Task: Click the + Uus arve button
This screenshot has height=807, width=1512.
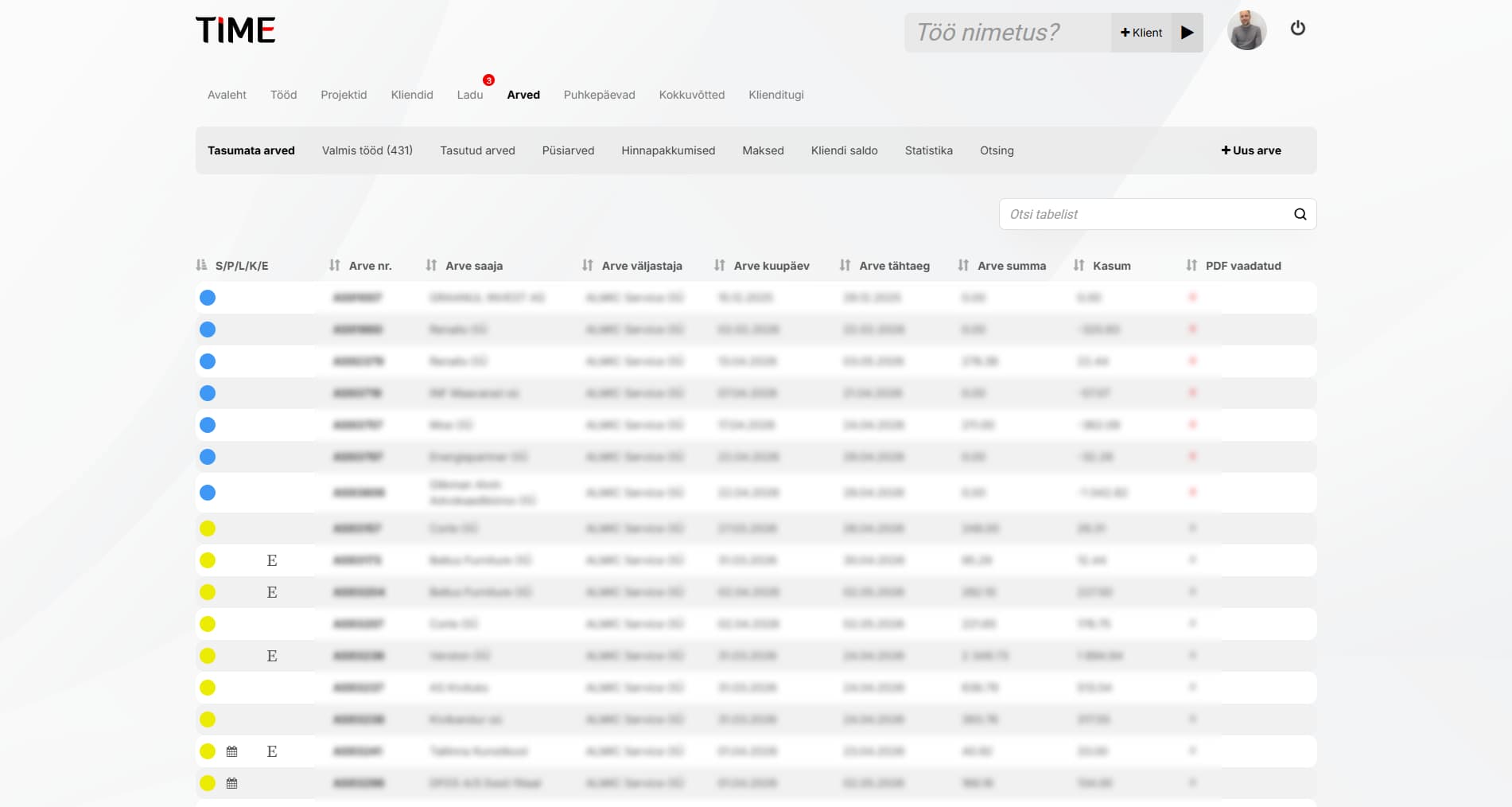Action: (x=1251, y=150)
